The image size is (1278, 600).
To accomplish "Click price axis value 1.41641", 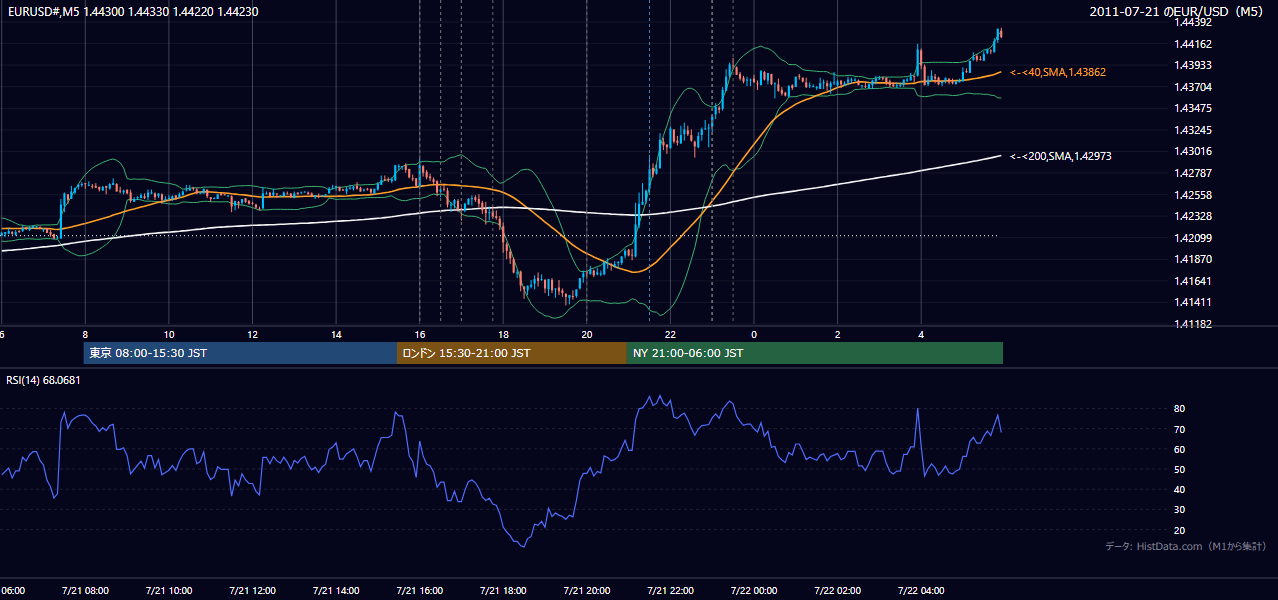I will tap(1193, 281).
